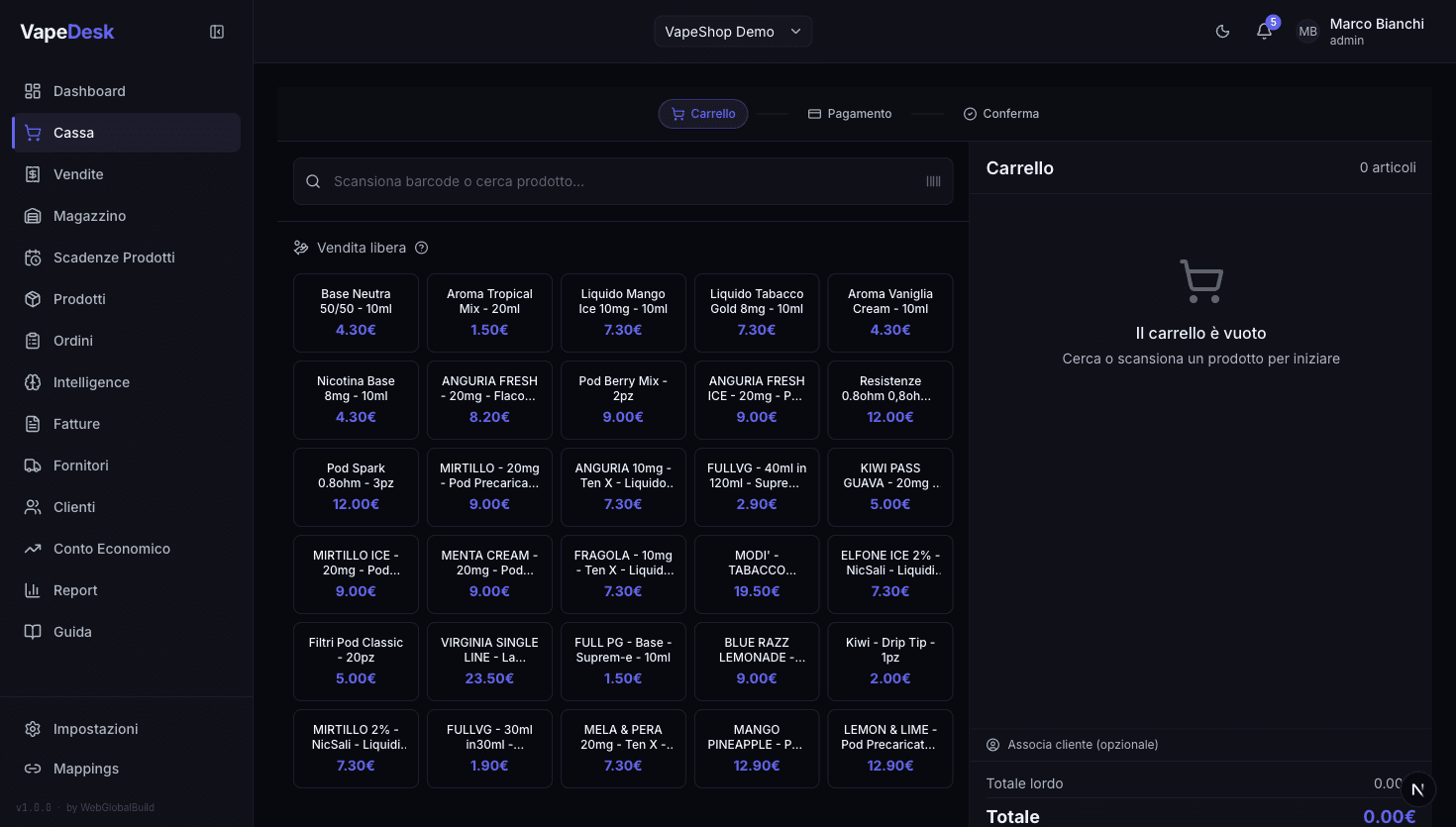Add Pod Spark 0.8ohm 3pz to cart
Screen dimensions: 1456x827
point(356,486)
